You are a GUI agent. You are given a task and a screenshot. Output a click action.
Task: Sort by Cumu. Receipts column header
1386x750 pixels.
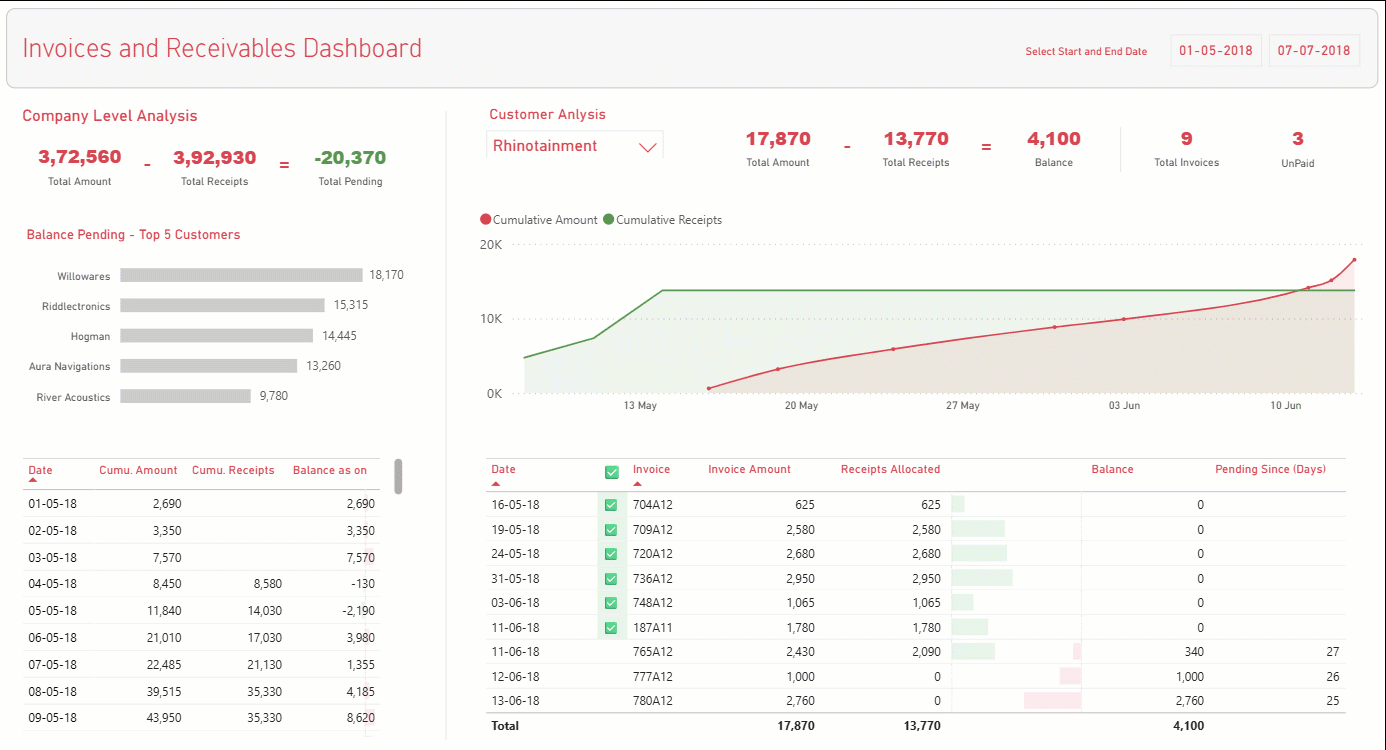pyautogui.click(x=233, y=470)
